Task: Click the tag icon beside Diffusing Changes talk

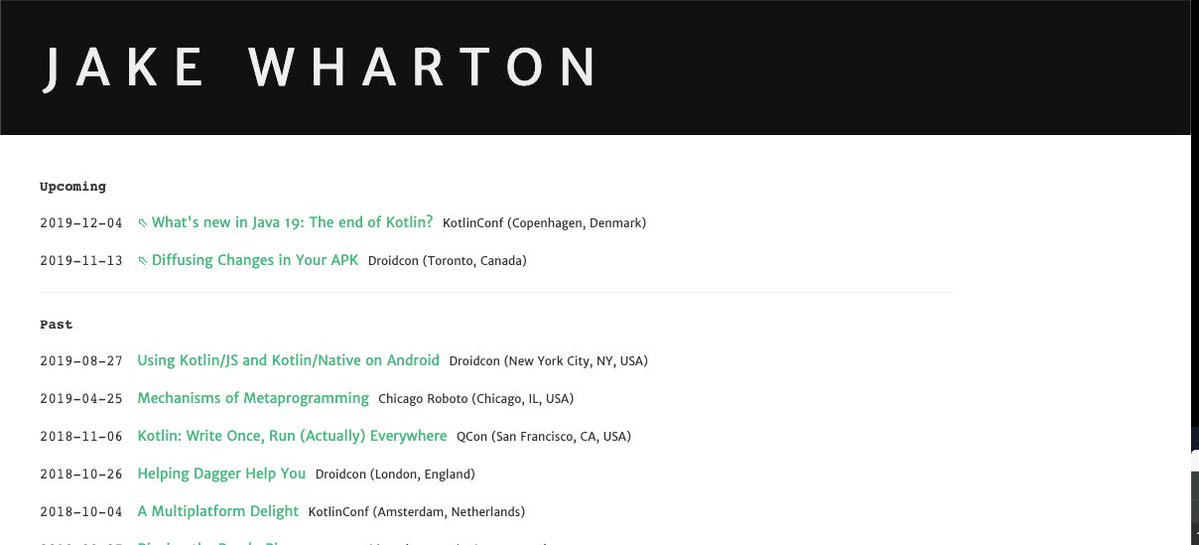Action: click(142, 261)
